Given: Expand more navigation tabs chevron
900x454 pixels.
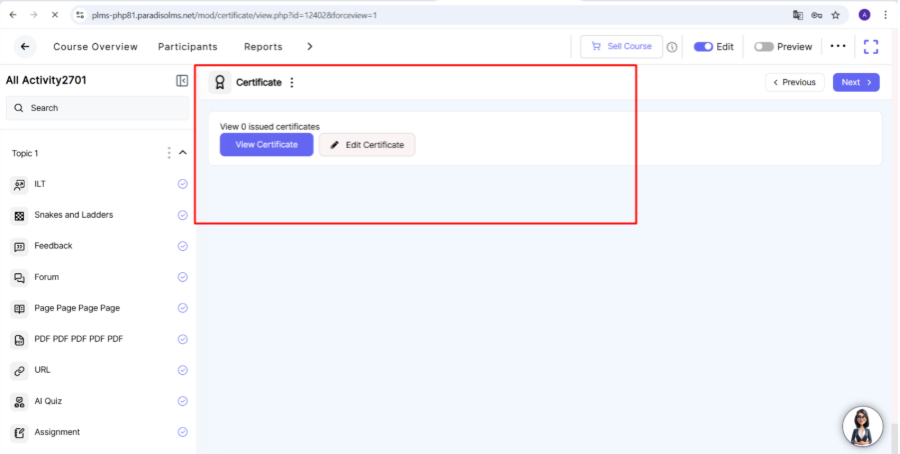Looking at the screenshot, I should [x=310, y=47].
